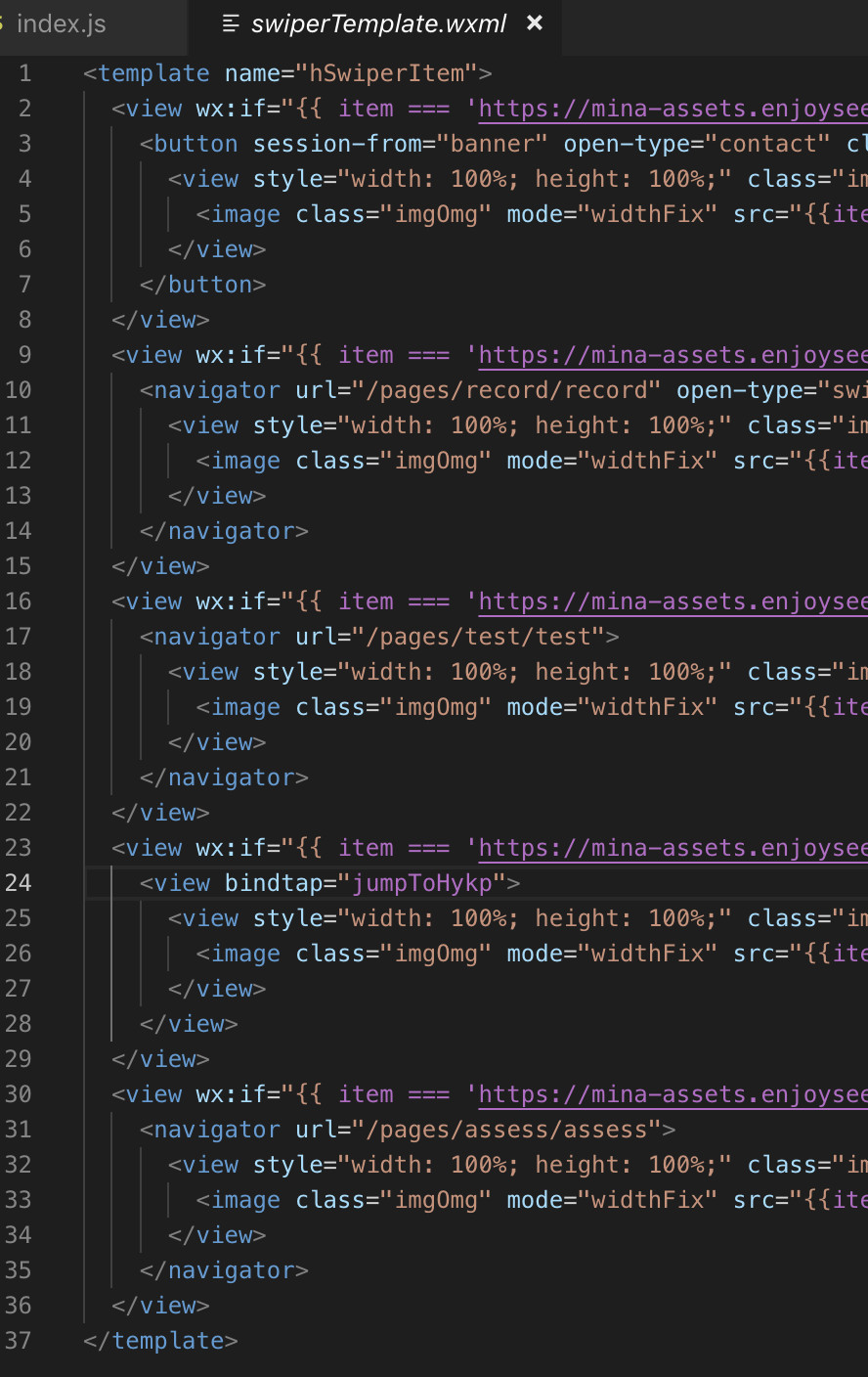Click the file icon on swiperTemplate.wxml tab
Screen dimensions: 868x1377
(231, 23)
